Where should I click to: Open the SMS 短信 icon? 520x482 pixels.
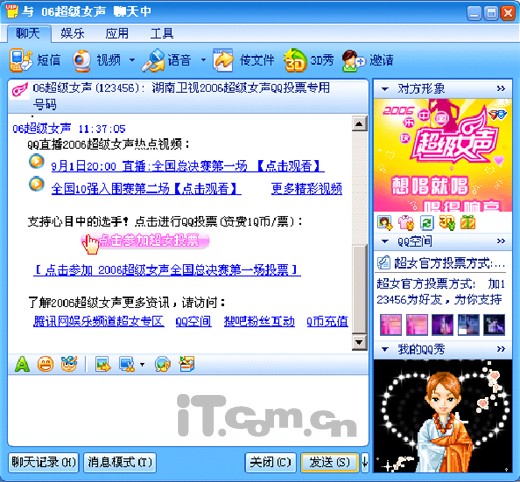click(x=21, y=60)
